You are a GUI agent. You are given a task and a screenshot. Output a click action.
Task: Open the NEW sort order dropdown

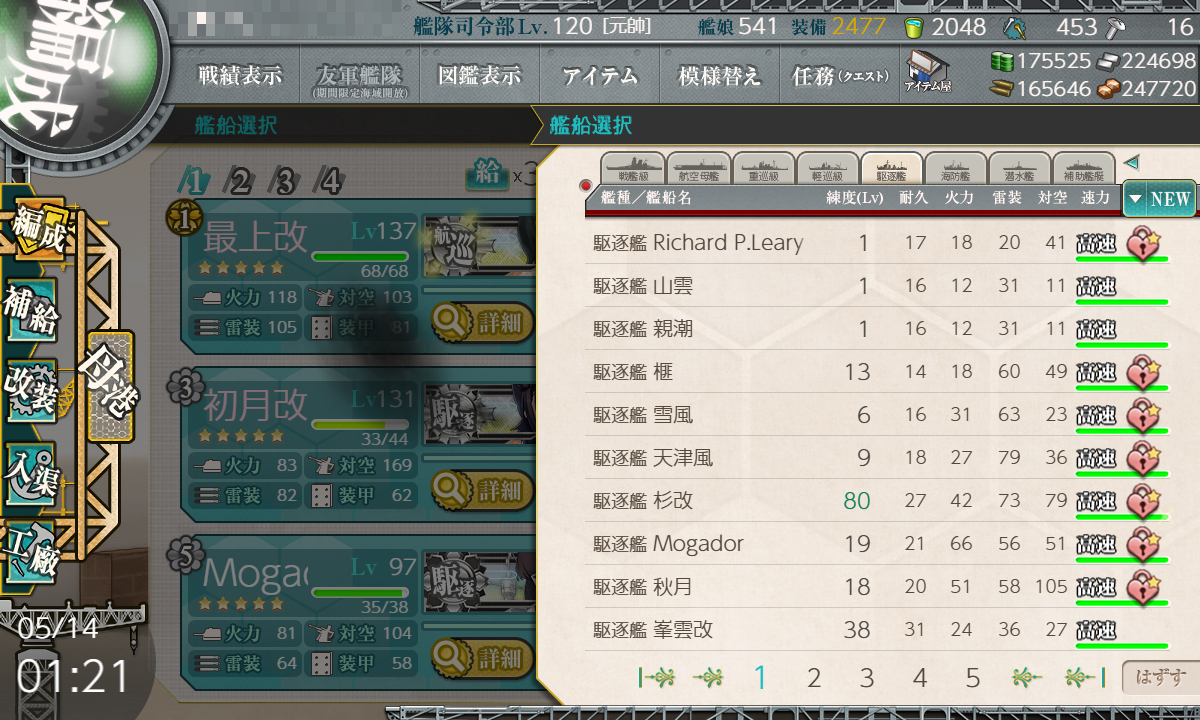pos(1159,198)
